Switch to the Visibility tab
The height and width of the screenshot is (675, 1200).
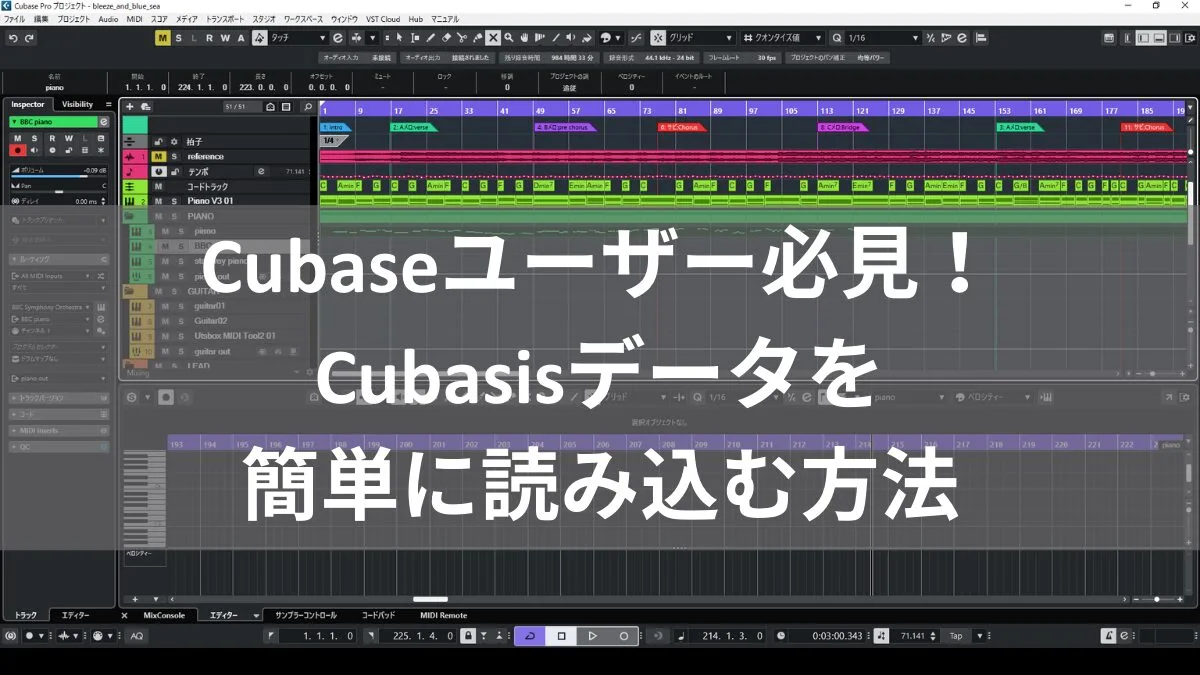pyautogui.click(x=77, y=104)
